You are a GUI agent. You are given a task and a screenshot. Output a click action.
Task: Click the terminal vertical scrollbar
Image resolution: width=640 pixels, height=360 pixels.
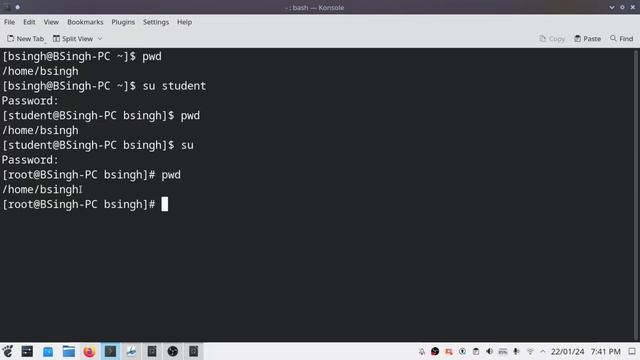pos(637,195)
